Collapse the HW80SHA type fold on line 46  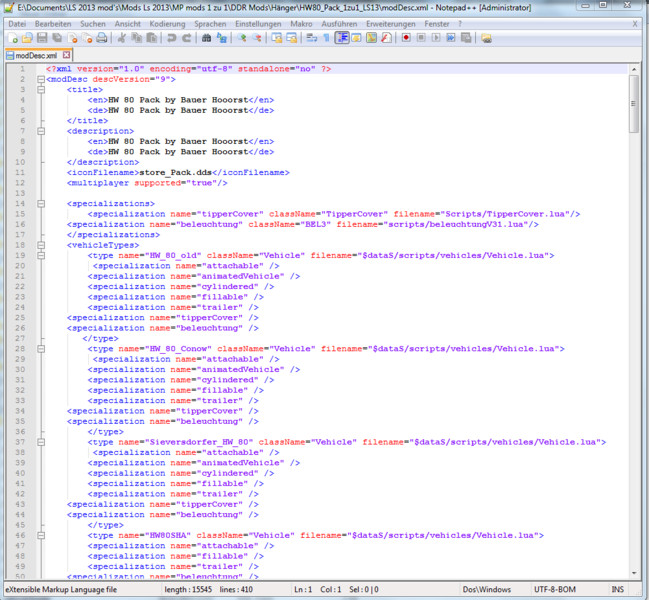41,535
